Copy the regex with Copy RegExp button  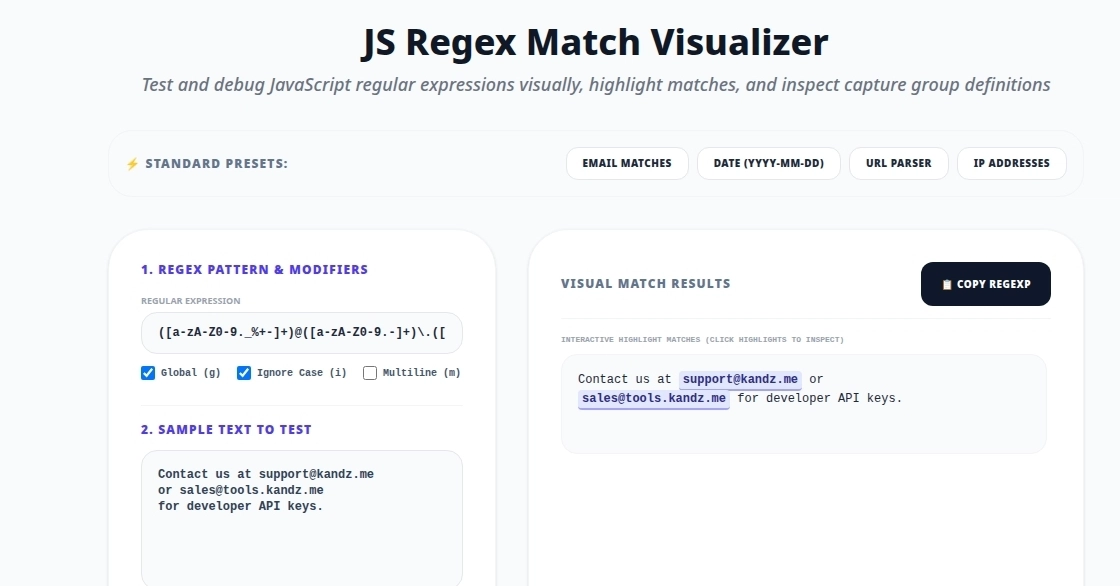(986, 284)
